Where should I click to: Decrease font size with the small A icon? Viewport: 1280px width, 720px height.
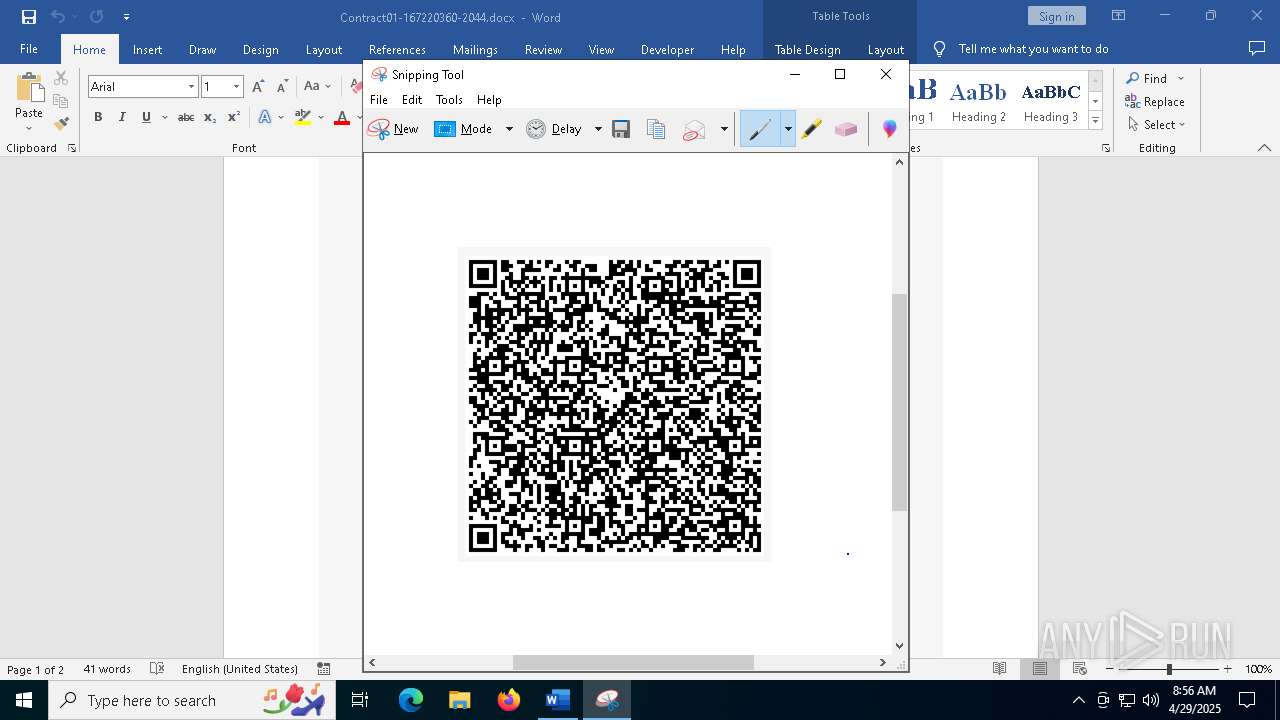[282, 87]
